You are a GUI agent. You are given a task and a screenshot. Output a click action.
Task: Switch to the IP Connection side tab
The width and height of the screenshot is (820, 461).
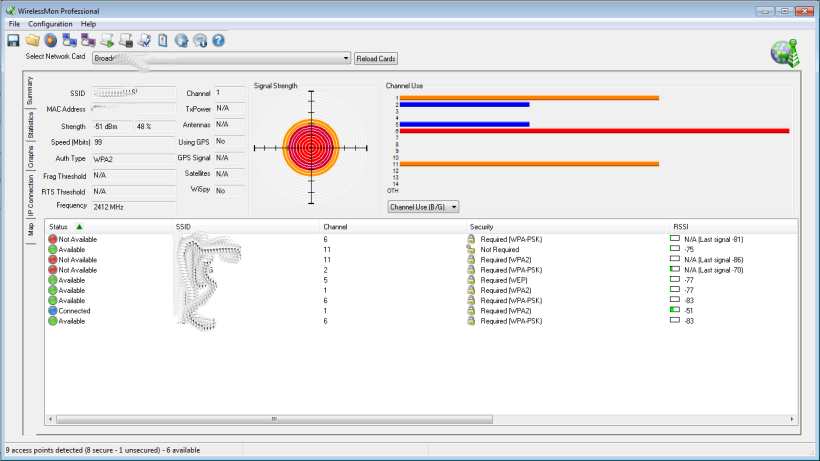click(x=30, y=195)
